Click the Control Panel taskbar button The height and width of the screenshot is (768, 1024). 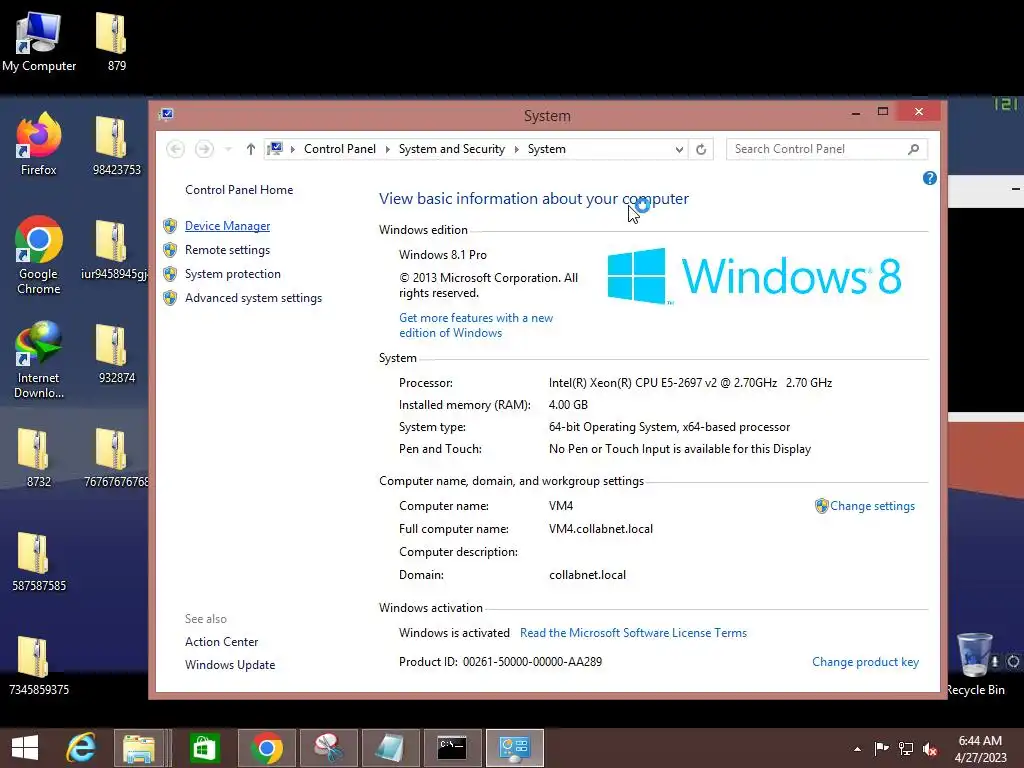point(515,748)
